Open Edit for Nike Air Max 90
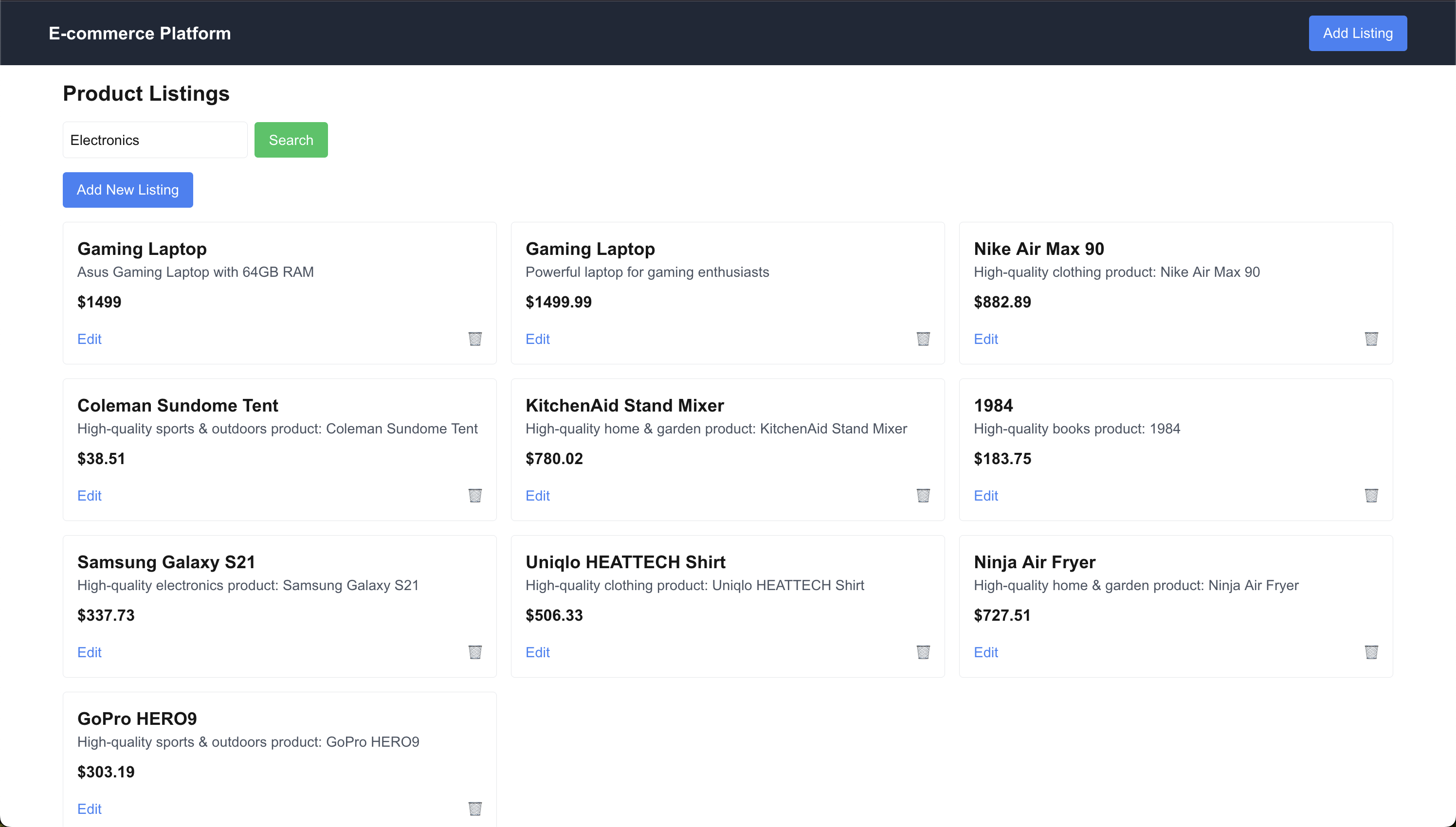Screen dimensions: 1456x827 click(985, 339)
